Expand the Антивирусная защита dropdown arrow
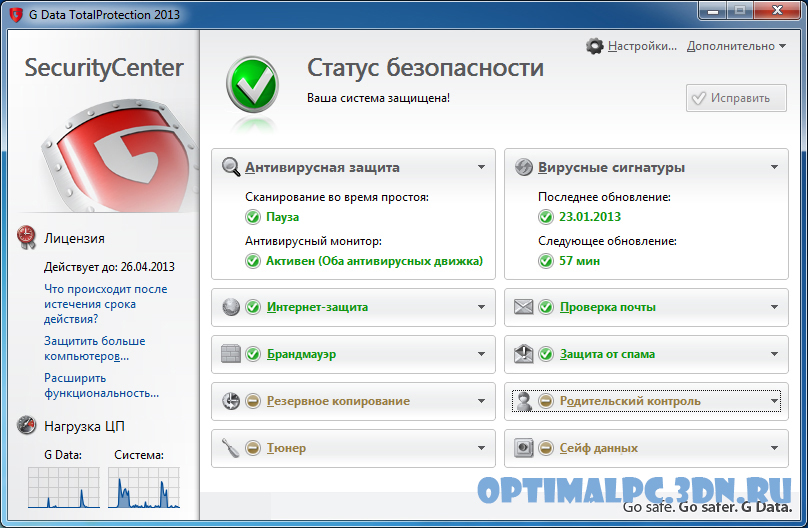The width and height of the screenshot is (808, 528). point(481,167)
